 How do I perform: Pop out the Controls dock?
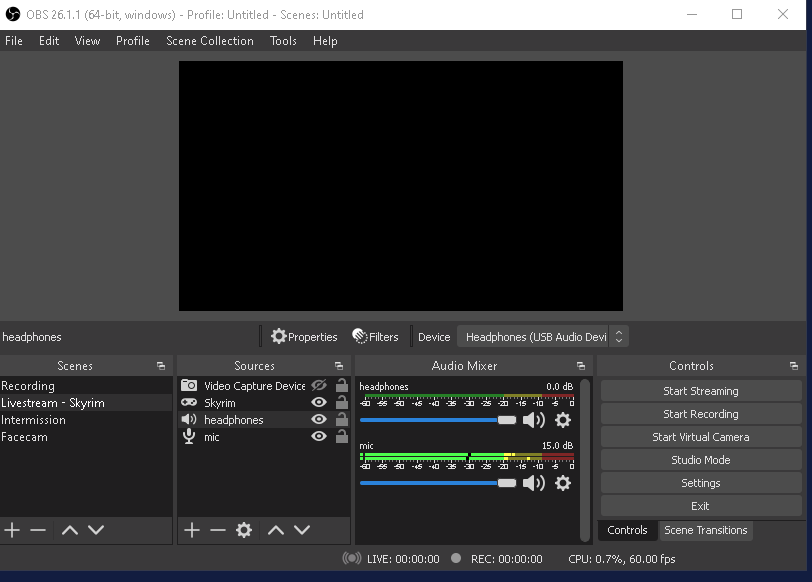(x=794, y=366)
